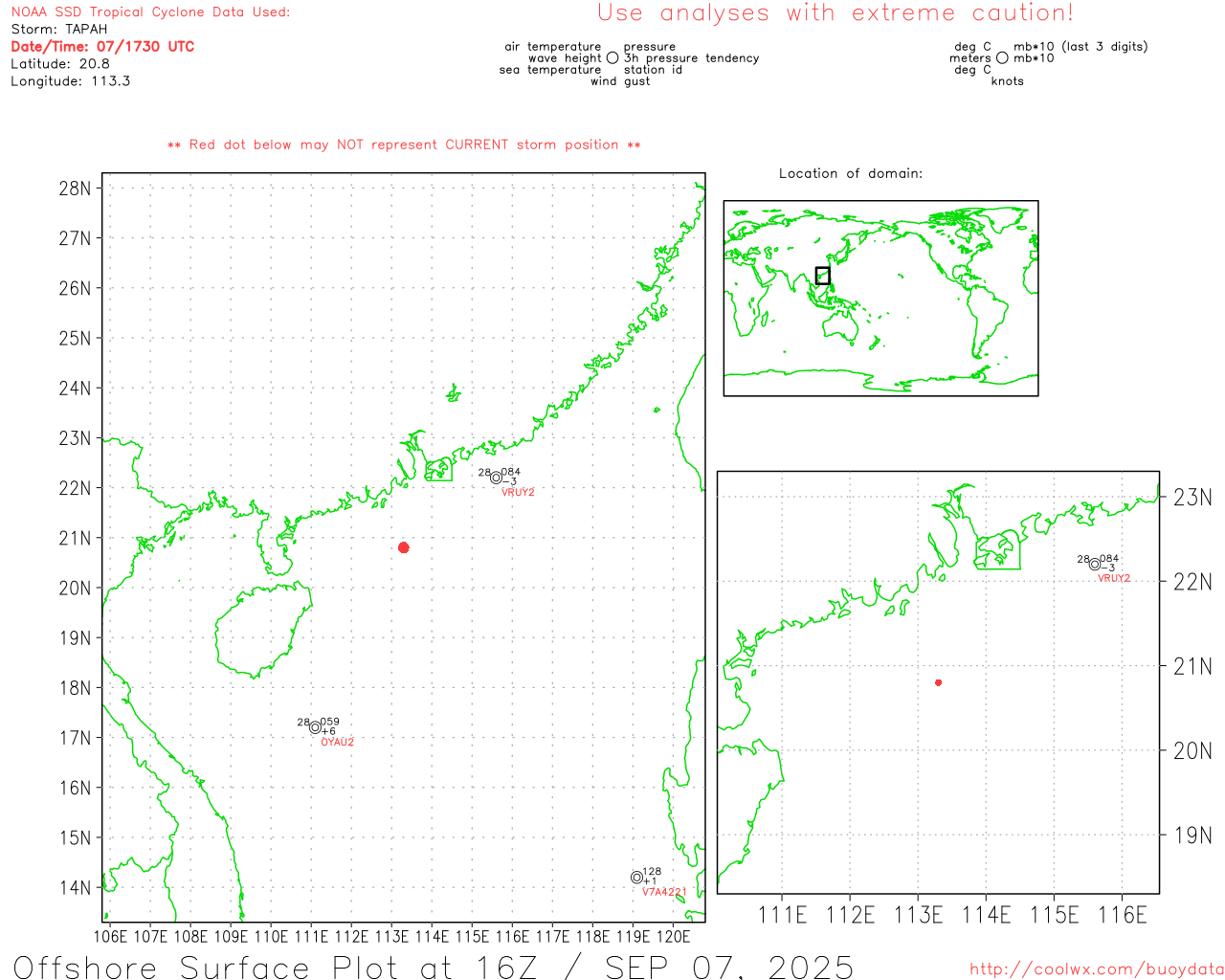The width and height of the screenshot is (1225, 980).
Task: Click the '106E' longitude label
Action: point(110,937)
